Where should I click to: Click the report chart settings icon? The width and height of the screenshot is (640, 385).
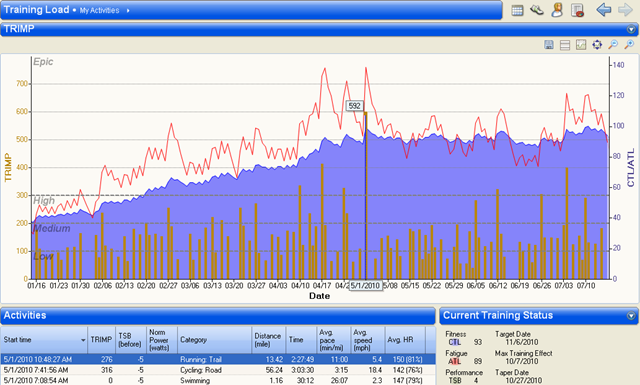[577, 10]
